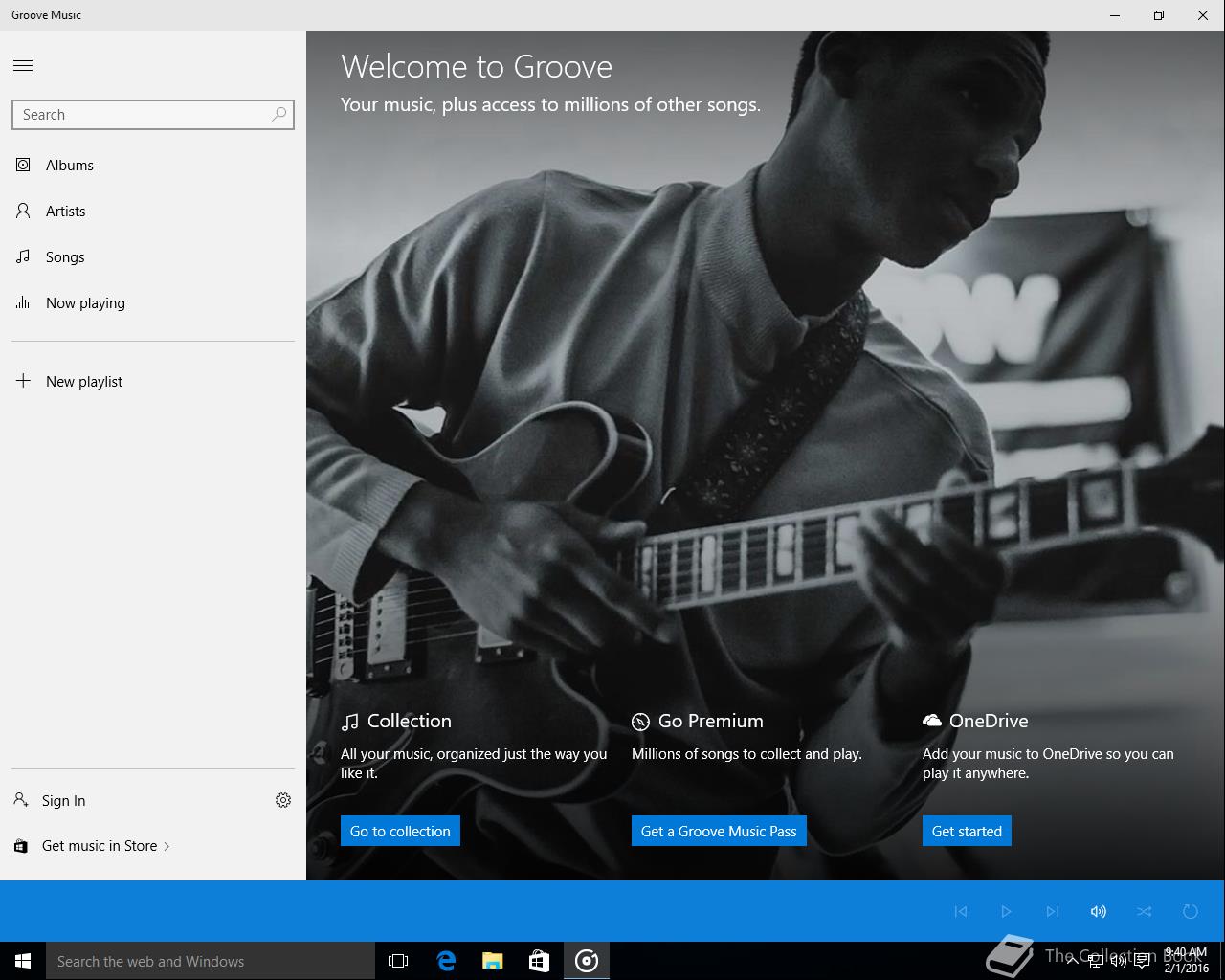Click the Welcome to Groove title
Viewport: 1225px width, 980px height.
[x=477, y=66]
